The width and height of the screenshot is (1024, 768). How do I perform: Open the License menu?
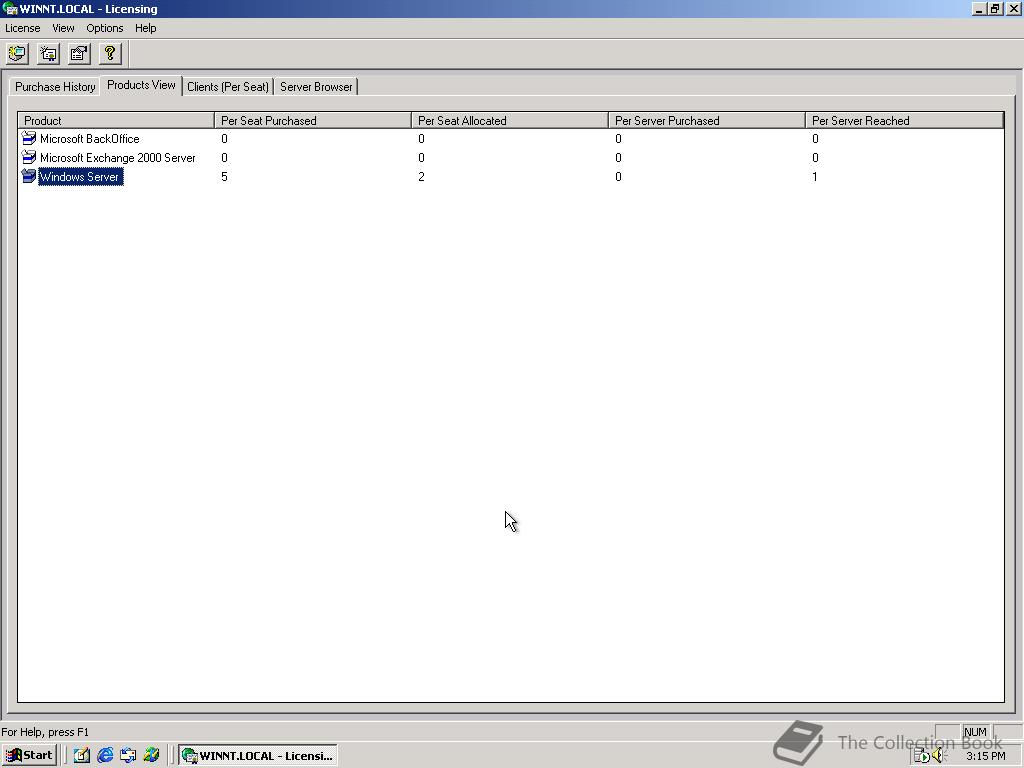[22, 28]
